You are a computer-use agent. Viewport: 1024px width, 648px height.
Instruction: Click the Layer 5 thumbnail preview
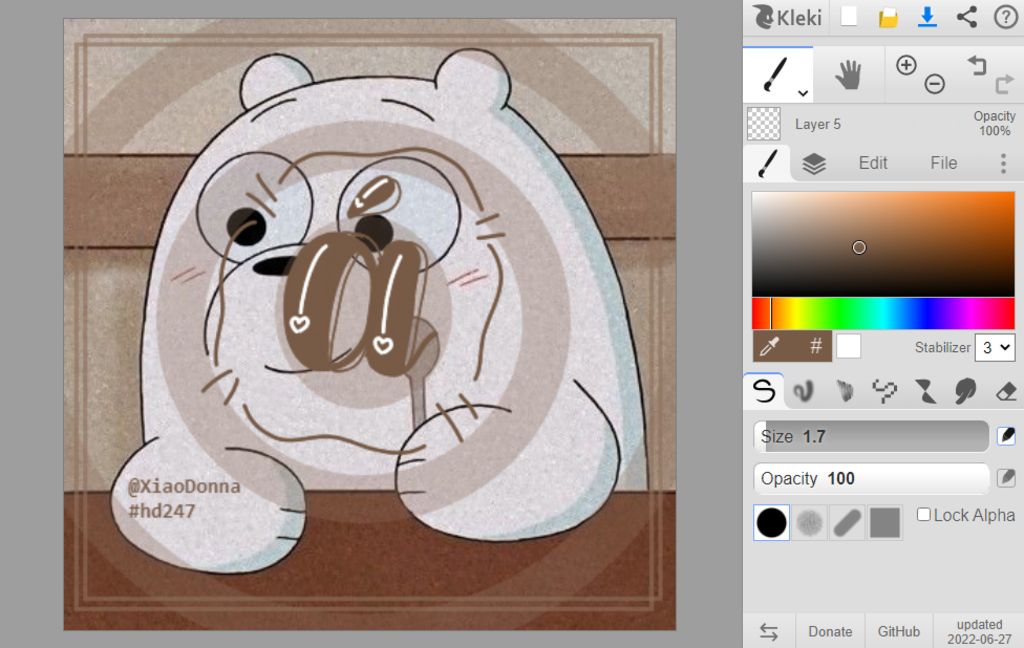coord(763,123)
